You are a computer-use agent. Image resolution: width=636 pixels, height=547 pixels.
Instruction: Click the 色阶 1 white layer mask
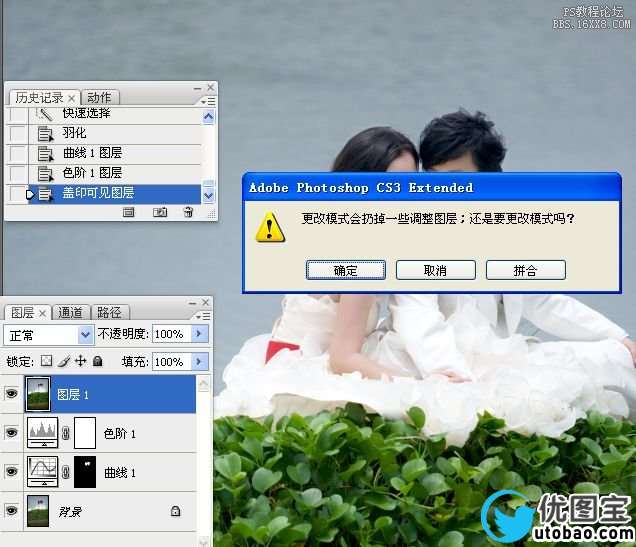click(85, 433)
